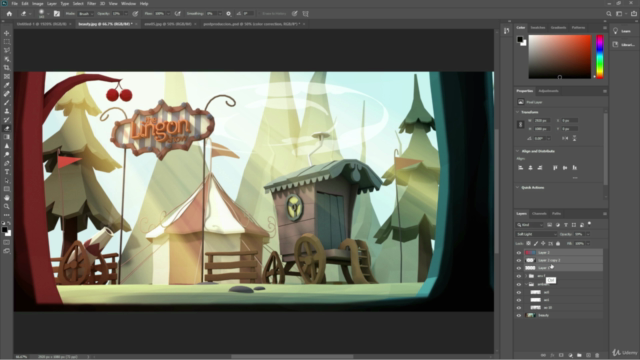Viewport: 640px width, 360px height.
Task: Open the blend mode Soft Light dropdown
Action: coord(536,234)
